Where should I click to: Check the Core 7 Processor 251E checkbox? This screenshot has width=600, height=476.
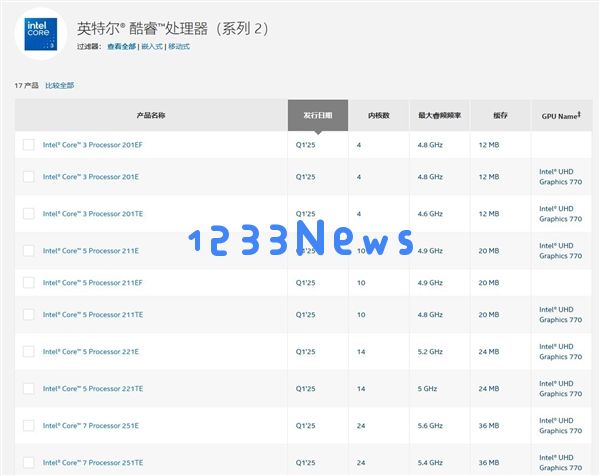[x=28, y=425]
